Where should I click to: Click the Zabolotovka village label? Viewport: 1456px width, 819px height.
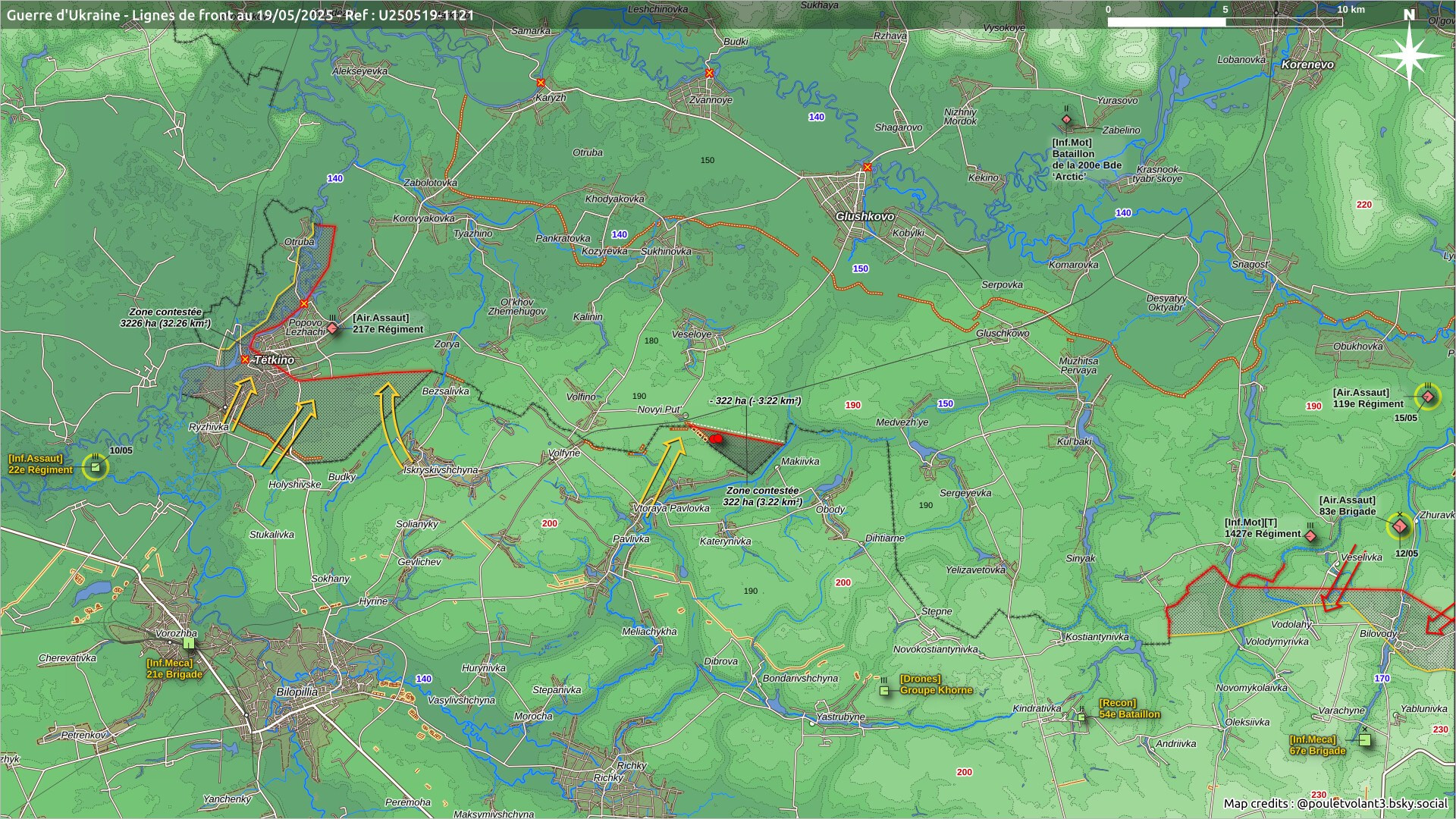pyautogui.click(x=430, y=183)
